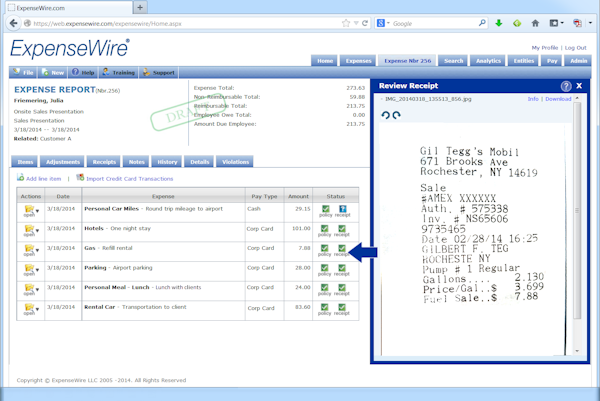Viewport: 600px width, 401px height.
Task: Expand open actions for Personal Car Miles
Action: [x=30, y=209]
